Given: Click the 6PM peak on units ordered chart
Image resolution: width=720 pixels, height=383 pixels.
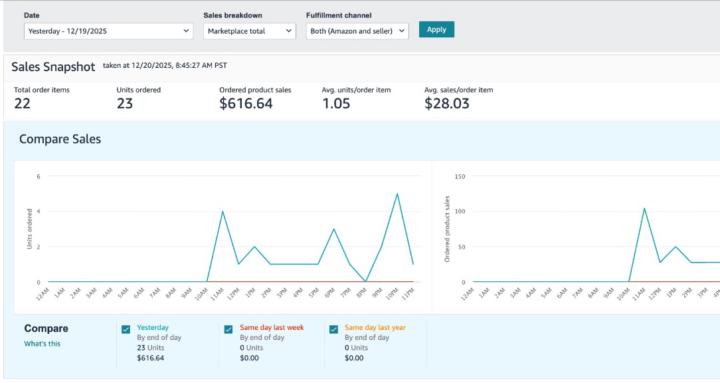Looking at the screenshot, I should coord(334,229).
